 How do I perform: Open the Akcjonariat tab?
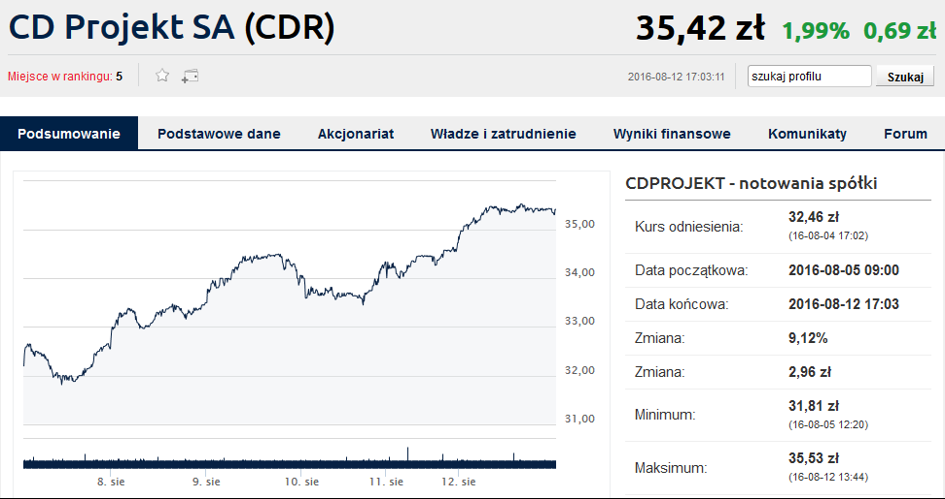point(356,133)
